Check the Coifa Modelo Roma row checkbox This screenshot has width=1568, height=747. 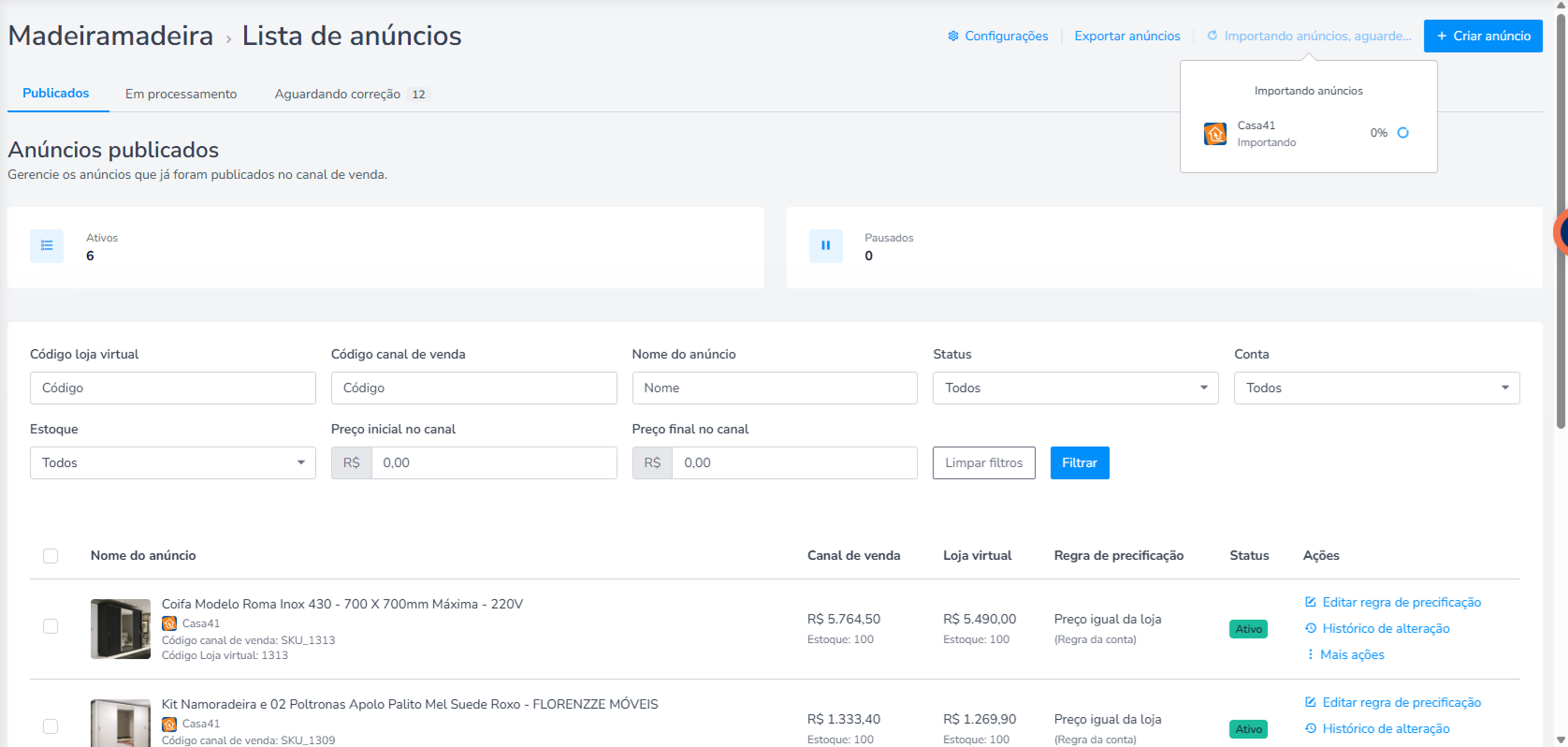(51, 626)
